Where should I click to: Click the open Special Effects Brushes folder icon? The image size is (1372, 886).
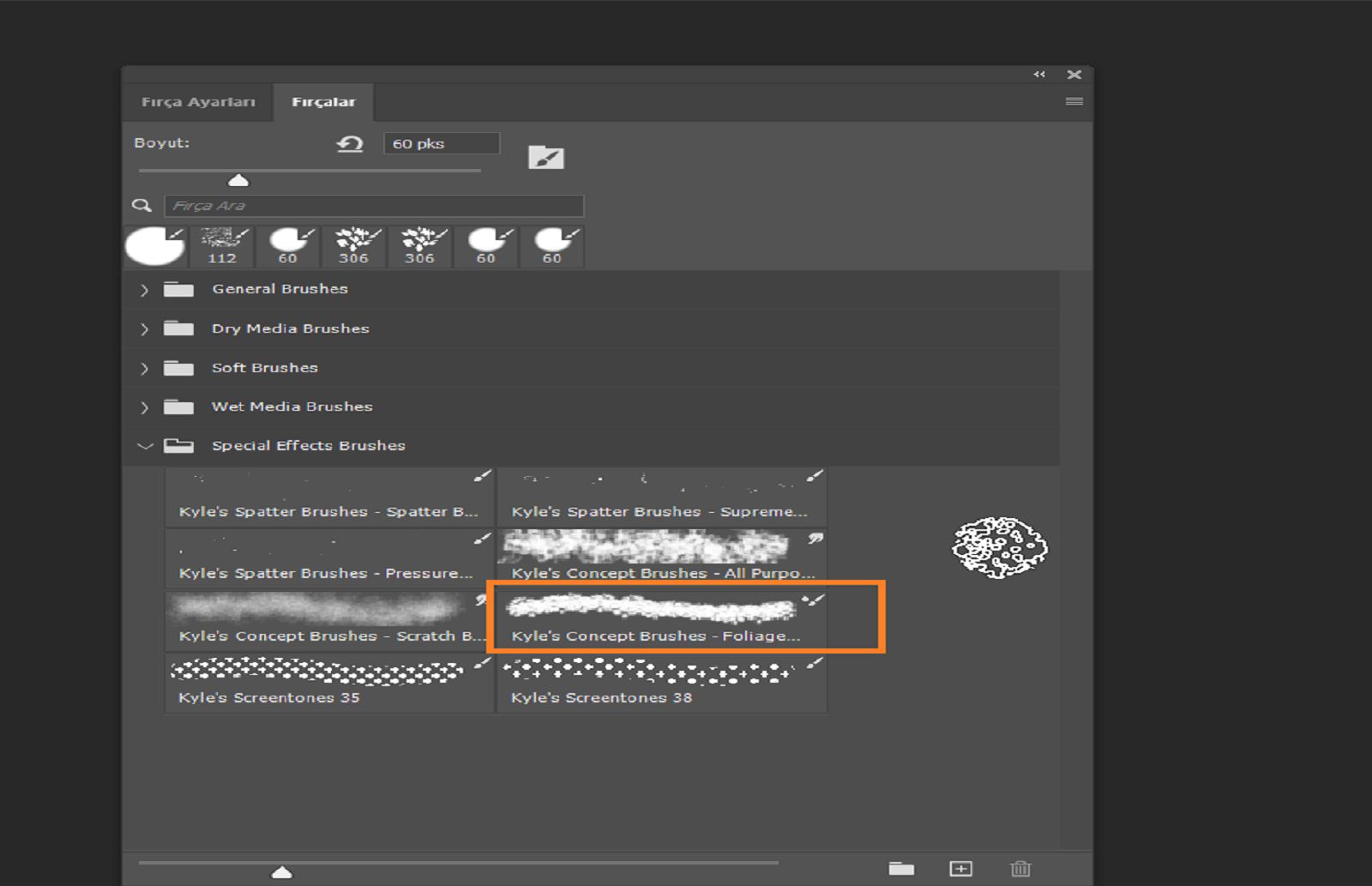(178, 445)
